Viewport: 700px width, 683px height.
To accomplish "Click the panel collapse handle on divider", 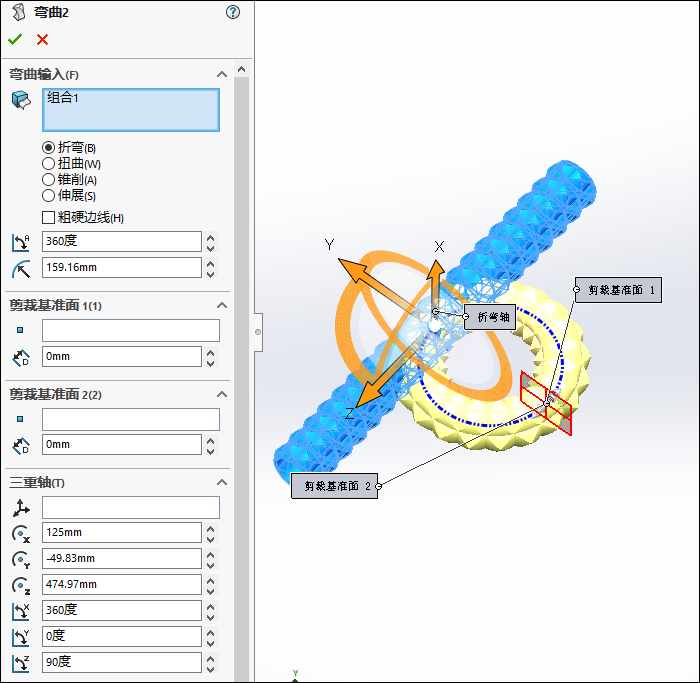I will coord(258,332).
